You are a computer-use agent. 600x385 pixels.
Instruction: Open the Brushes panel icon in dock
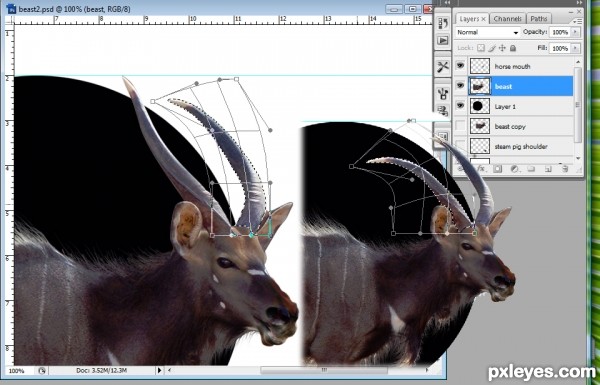tap(443, 93)
